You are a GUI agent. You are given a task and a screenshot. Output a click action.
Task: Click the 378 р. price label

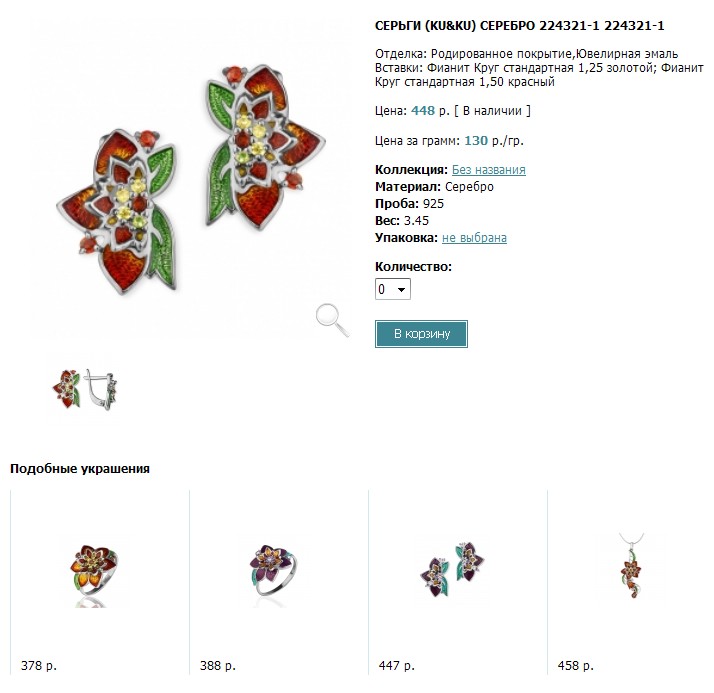[38, 665]
